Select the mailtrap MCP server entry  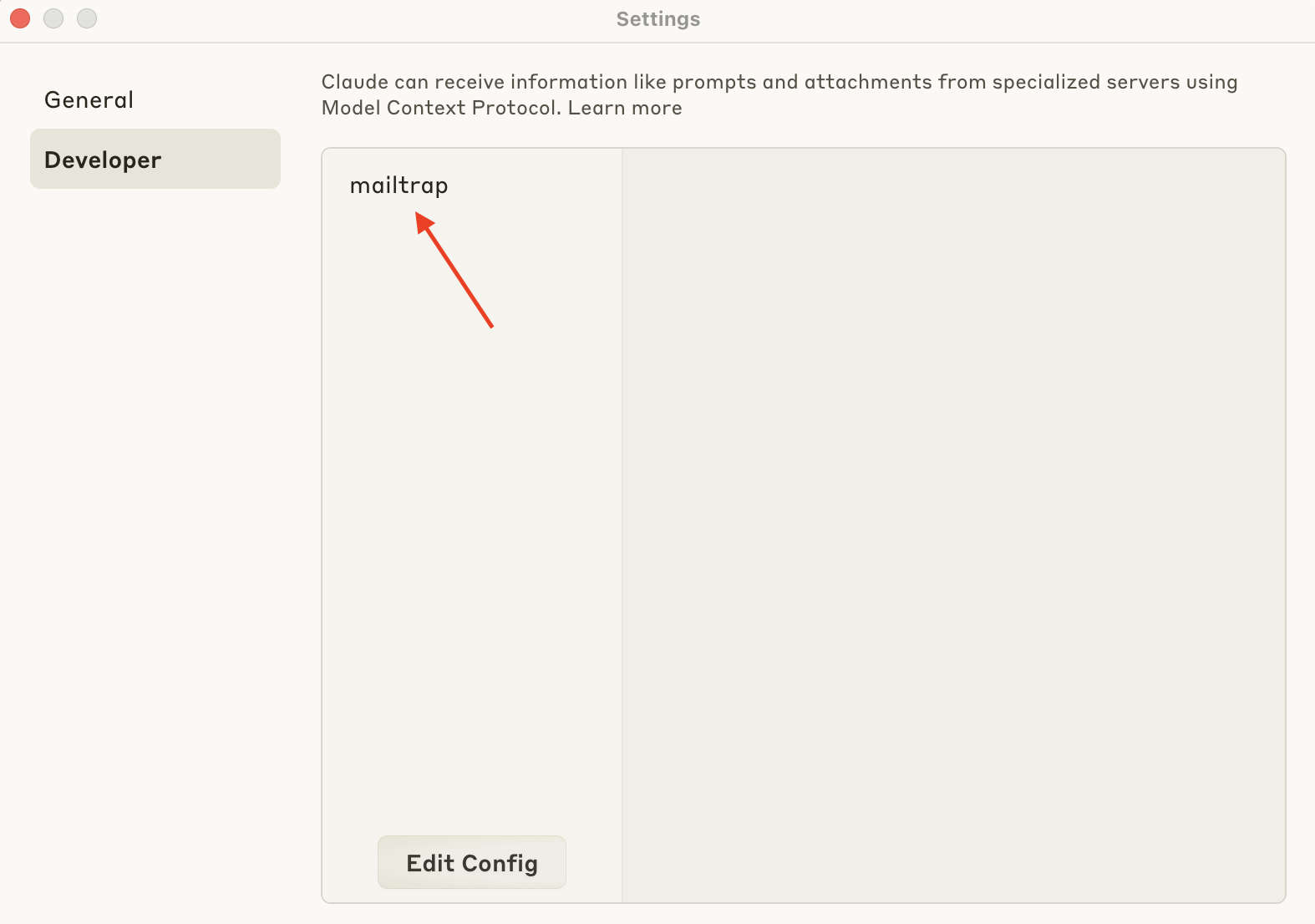(399, 185)
